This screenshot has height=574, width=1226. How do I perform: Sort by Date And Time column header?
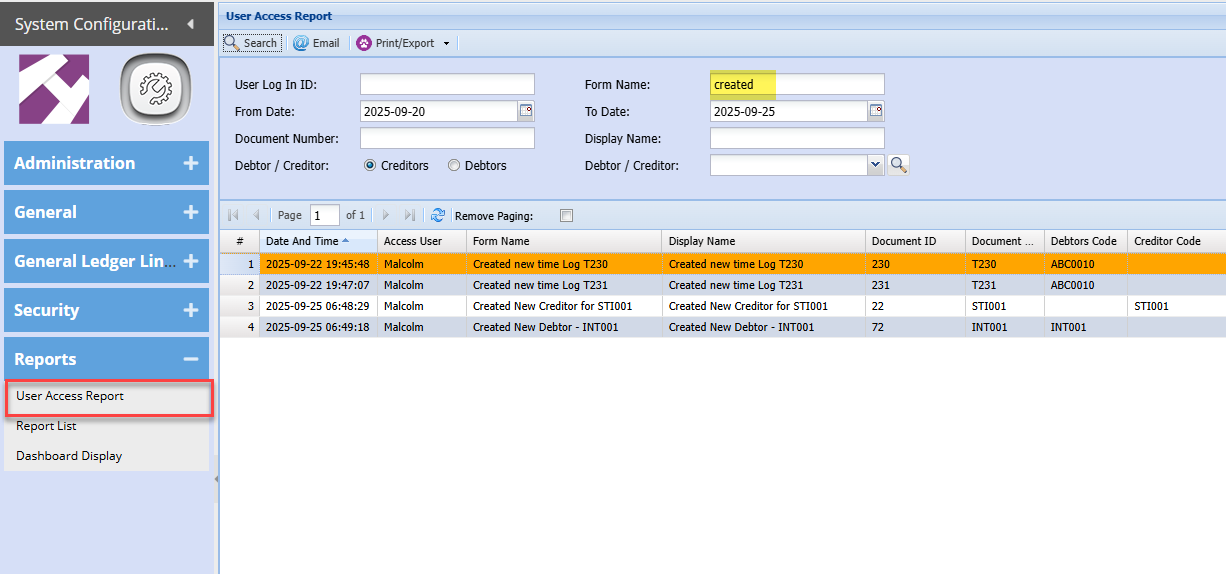[x=302, y=241]
